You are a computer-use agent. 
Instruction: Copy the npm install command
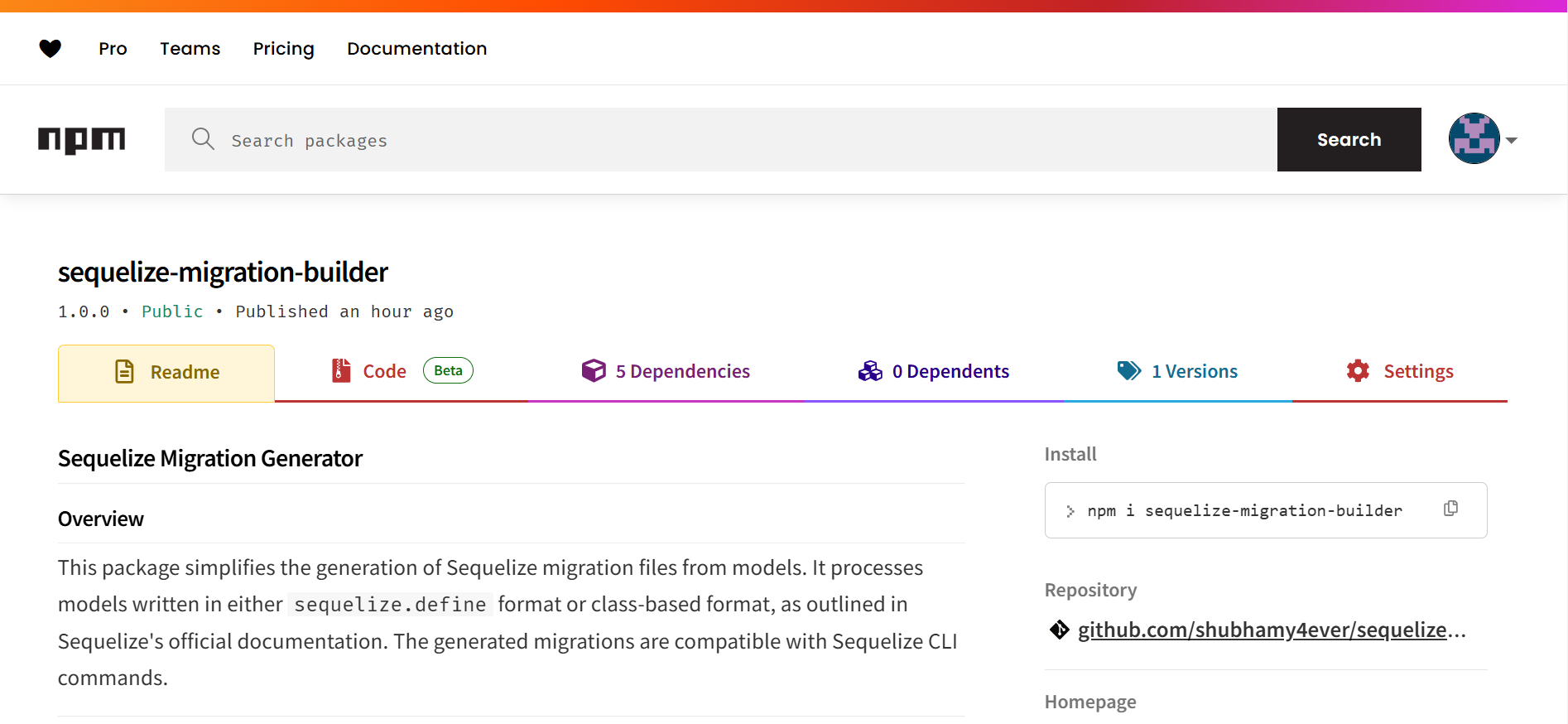[1450, 509]
